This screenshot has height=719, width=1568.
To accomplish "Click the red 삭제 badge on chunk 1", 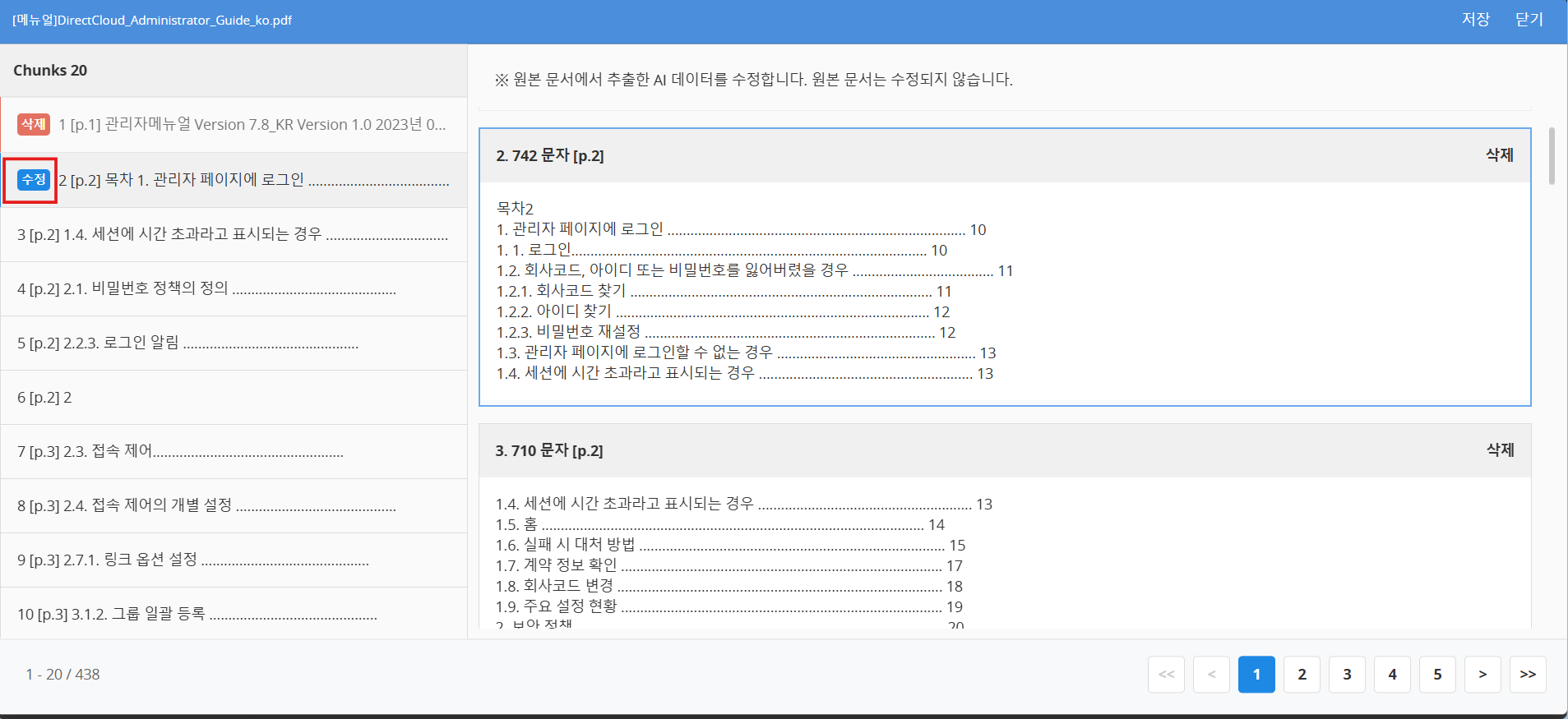I will click(x=34, y=124).
